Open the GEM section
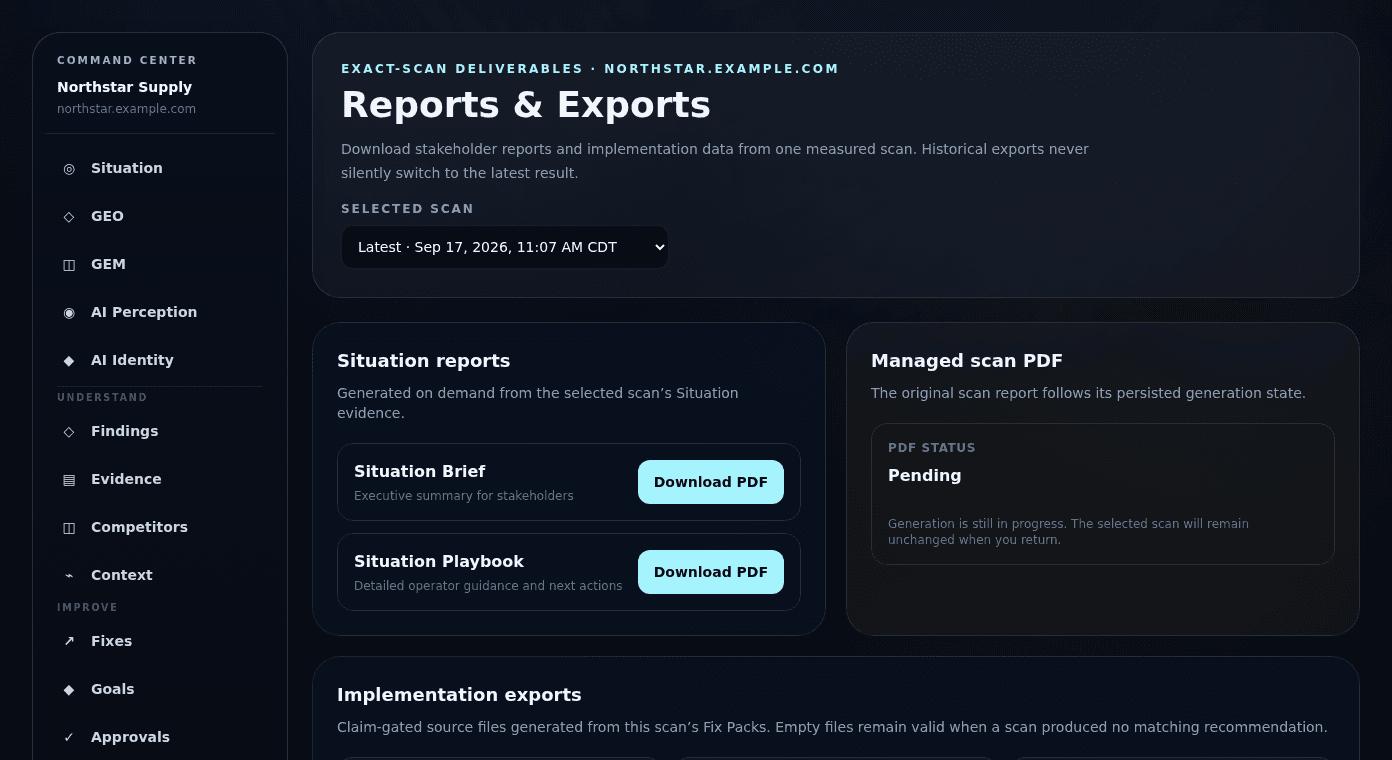 (x=160, y=264)
